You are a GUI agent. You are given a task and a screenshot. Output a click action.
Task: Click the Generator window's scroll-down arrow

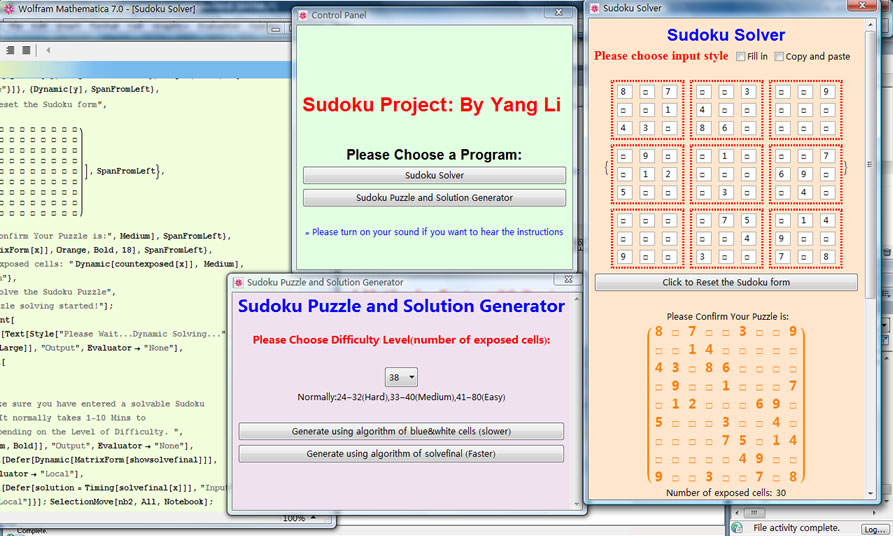coord(576,504)
